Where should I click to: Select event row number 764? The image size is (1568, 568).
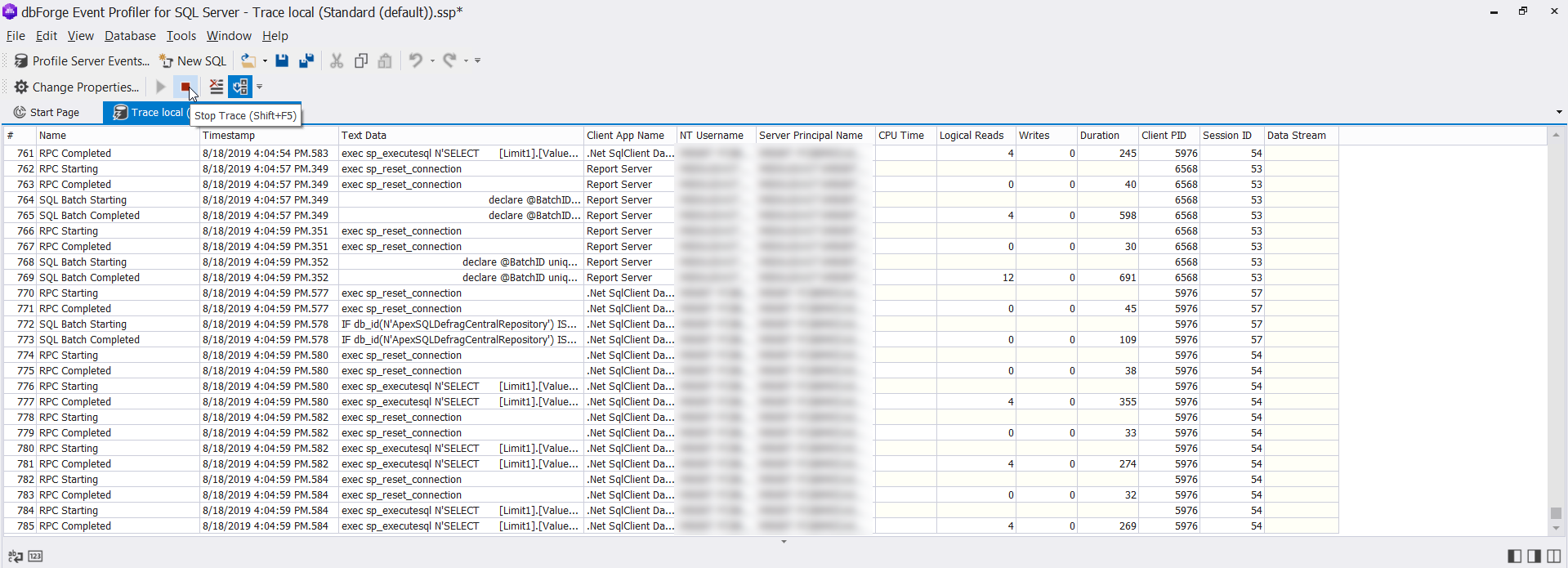[x=670, y=200]
